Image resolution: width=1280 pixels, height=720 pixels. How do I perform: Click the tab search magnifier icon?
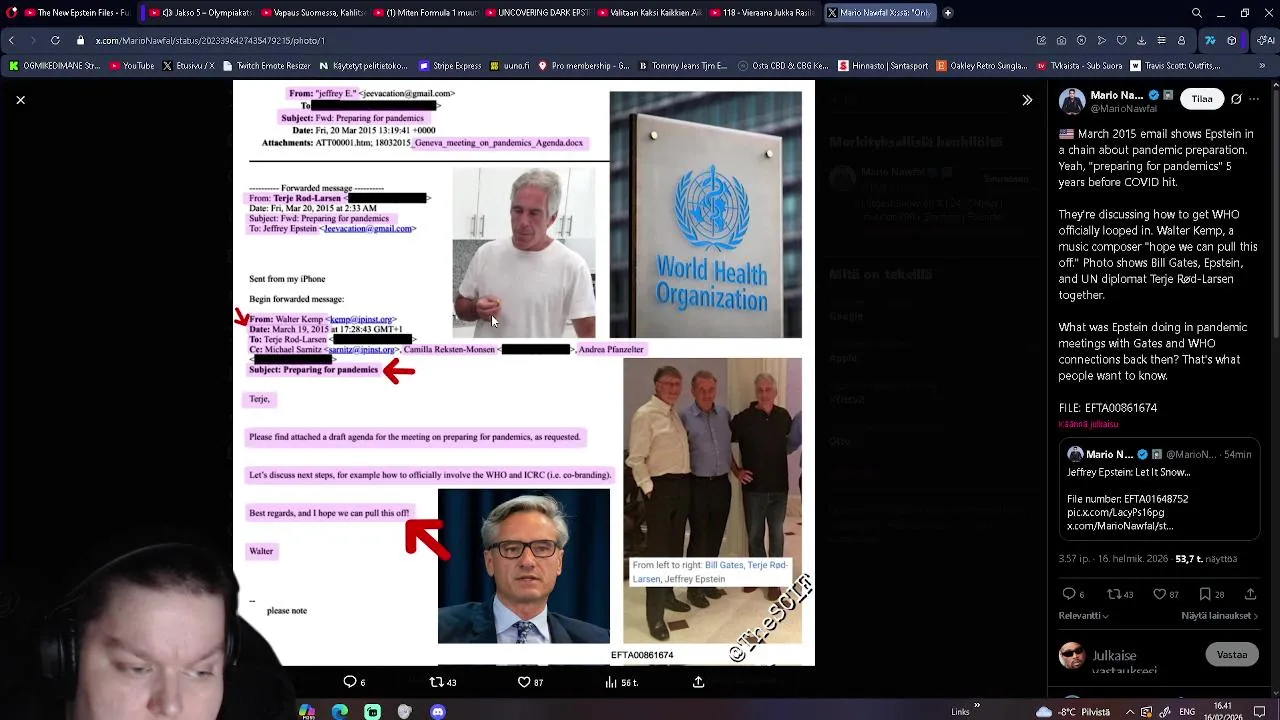coord(1197,13)
